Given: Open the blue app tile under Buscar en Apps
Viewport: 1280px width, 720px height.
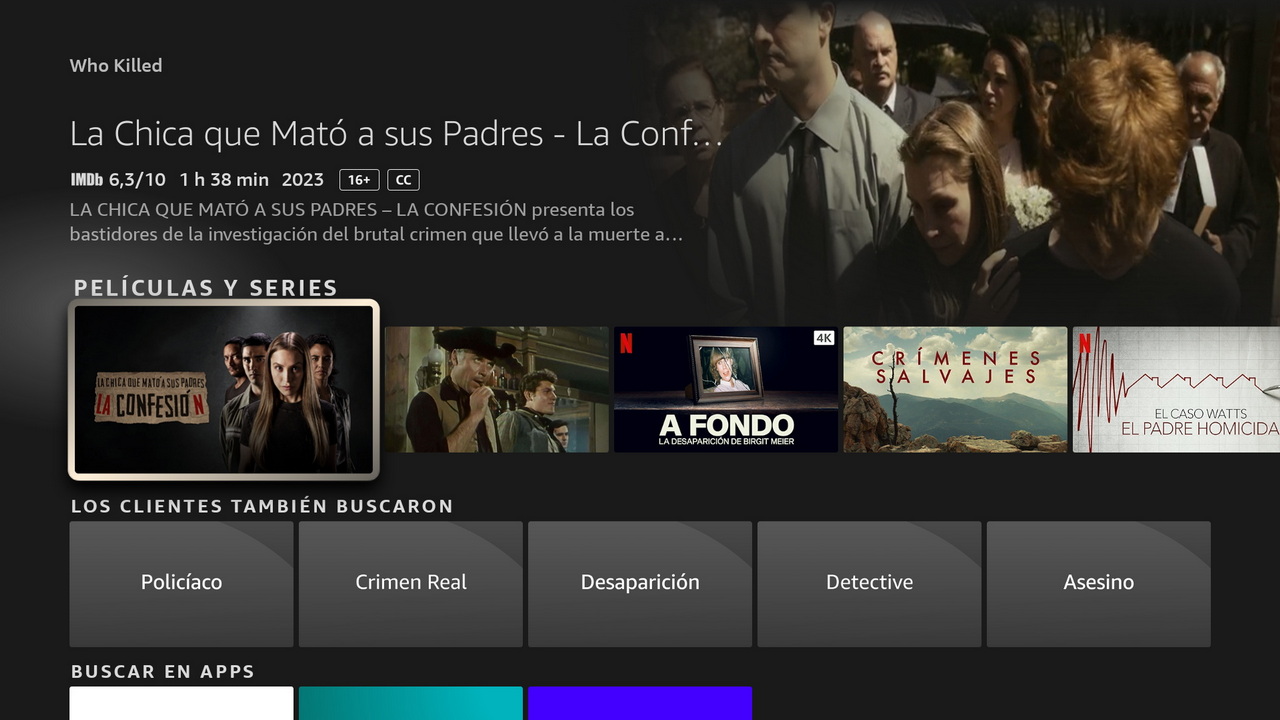Looking at the screenshot, I should (640, 704).
